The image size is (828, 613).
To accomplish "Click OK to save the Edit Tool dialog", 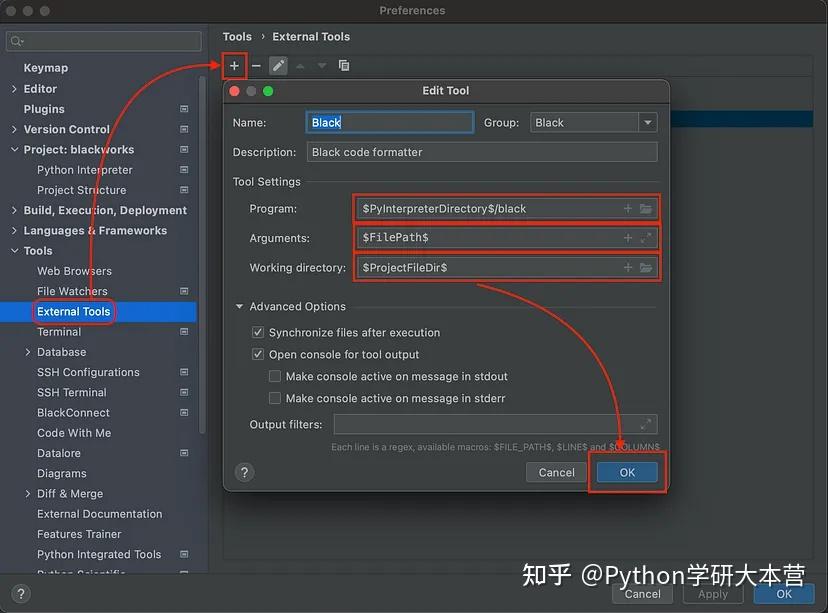I will pyautogui.click(x=627, y=471).
